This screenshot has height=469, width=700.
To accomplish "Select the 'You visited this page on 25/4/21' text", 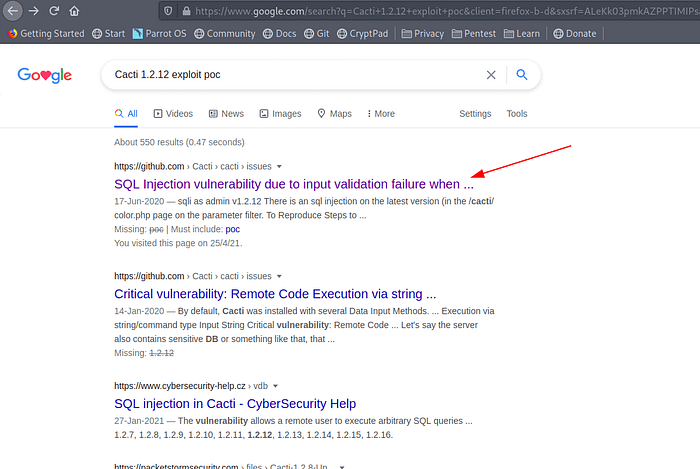I will coord(178,243).
